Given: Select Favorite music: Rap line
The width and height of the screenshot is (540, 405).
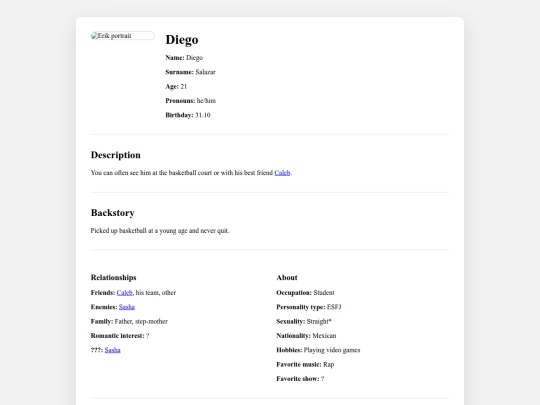Looking at the screenshot, I should coord(305,365).
